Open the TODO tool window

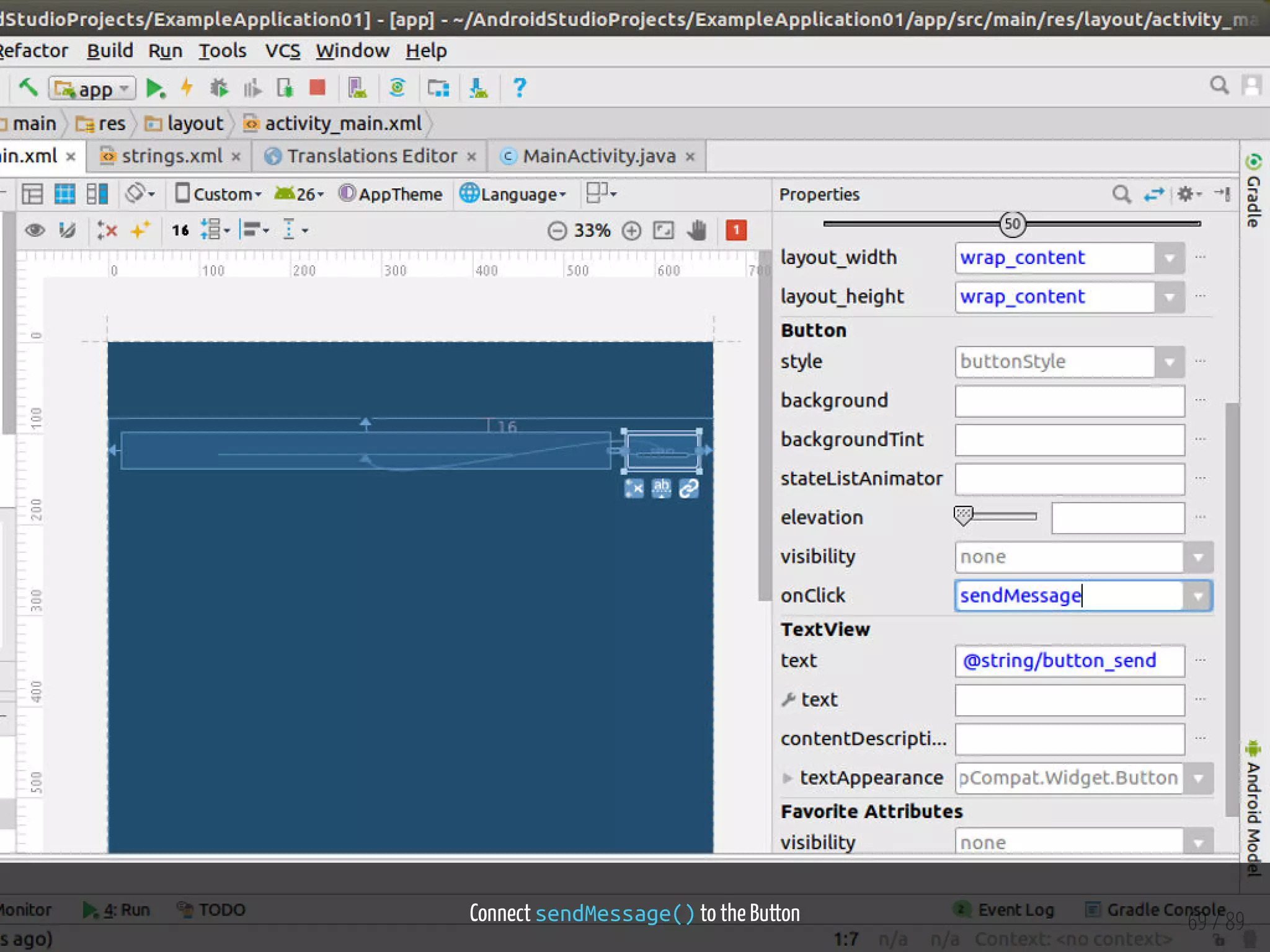[x=211, y=910]
